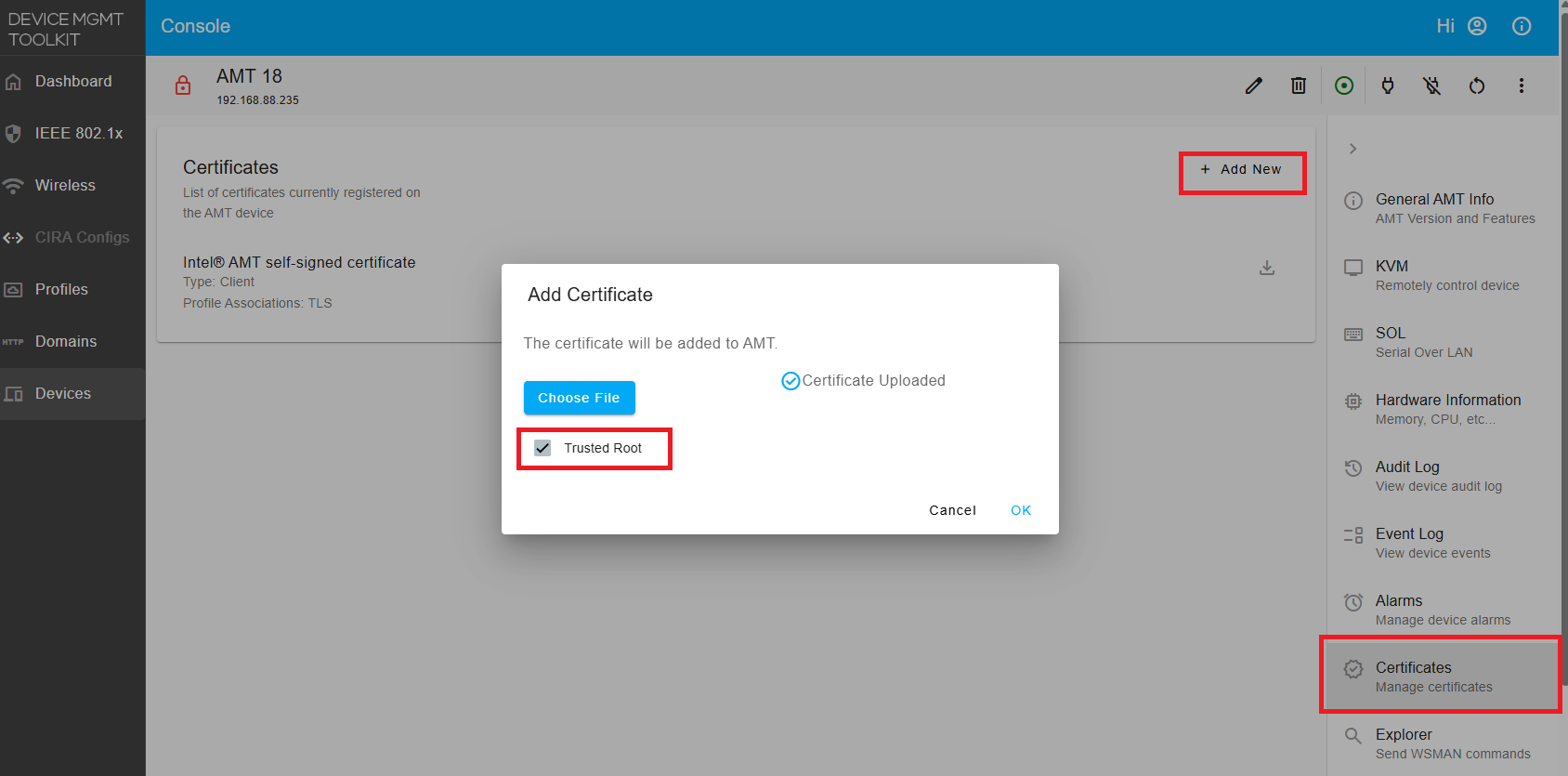Delete device with the trash icon

pos(1299,85)
